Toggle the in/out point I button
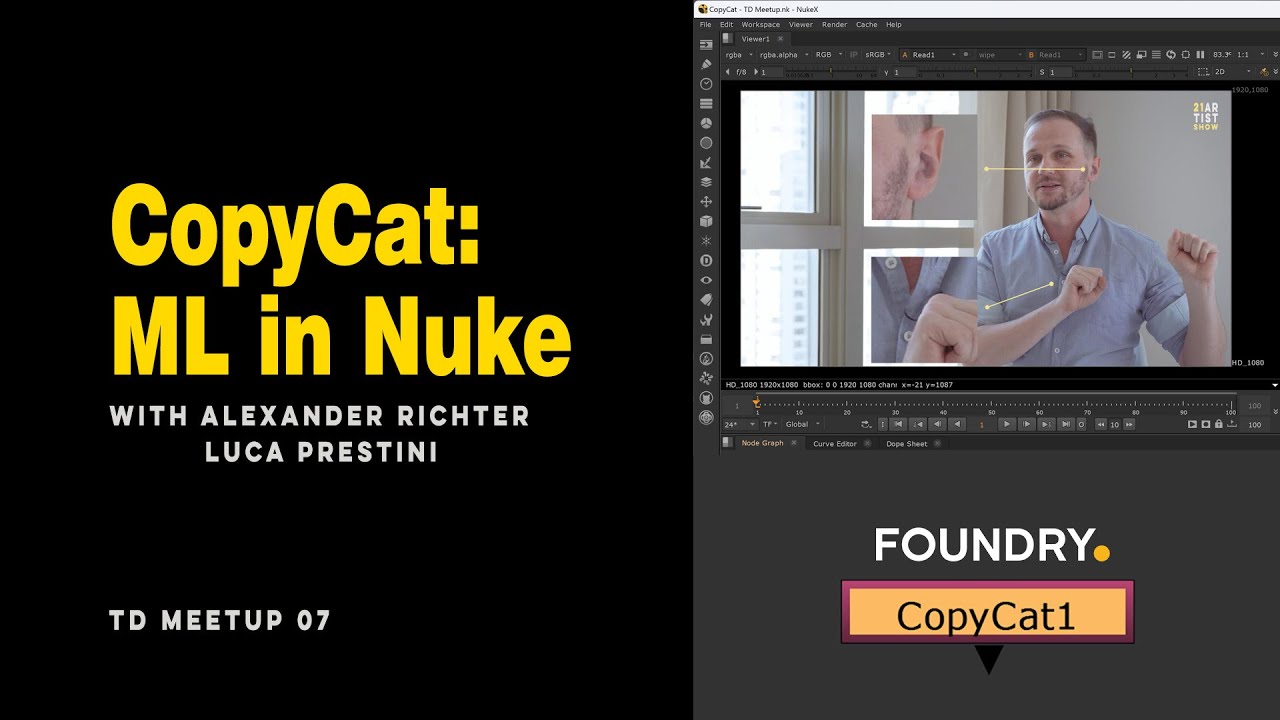The image size is (1280, 720). click(882, 424)
